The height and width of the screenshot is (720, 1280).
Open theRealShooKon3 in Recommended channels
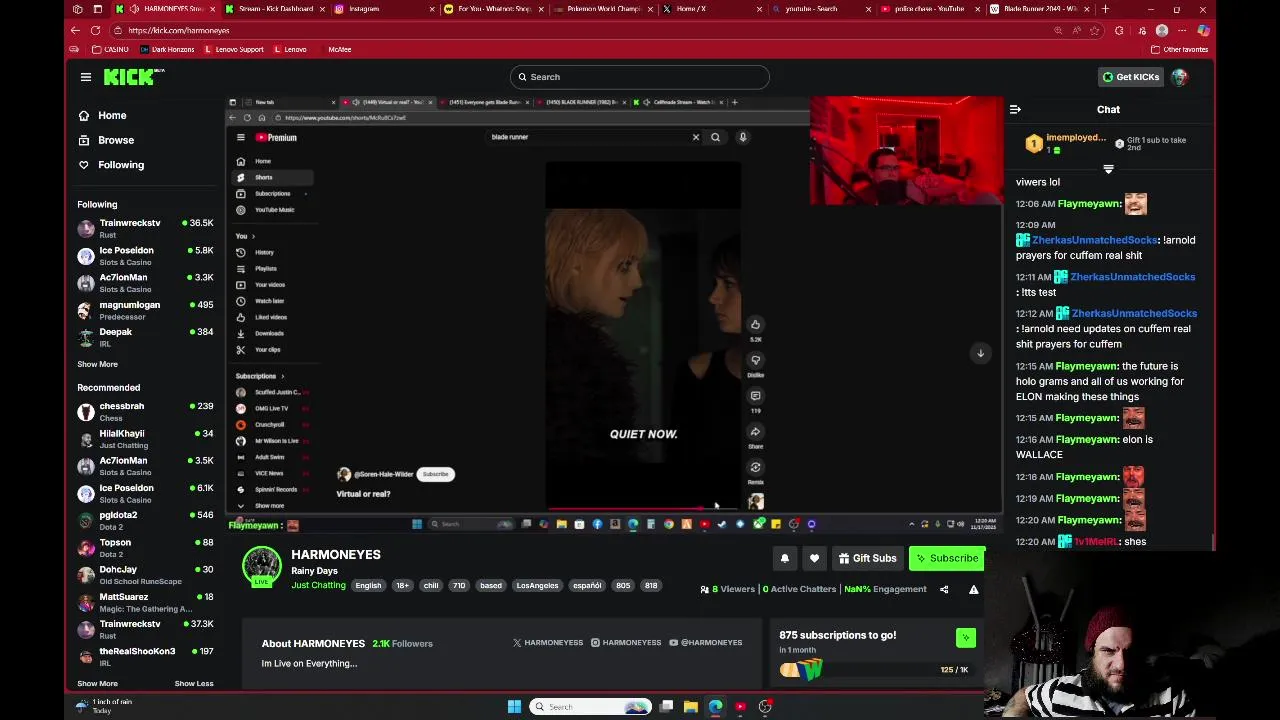[x=146, y=656]
